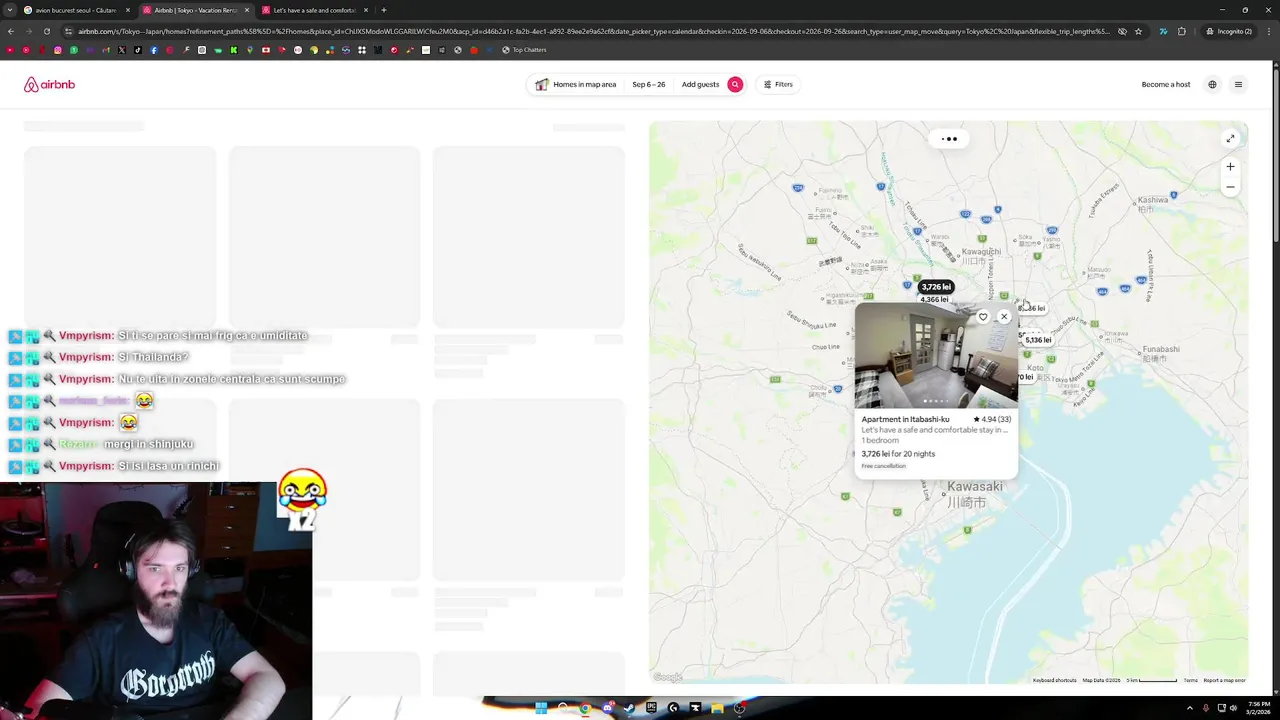1280x720 pixels.
Task: Open Steam from the taskbar
Action: [629, 708]
